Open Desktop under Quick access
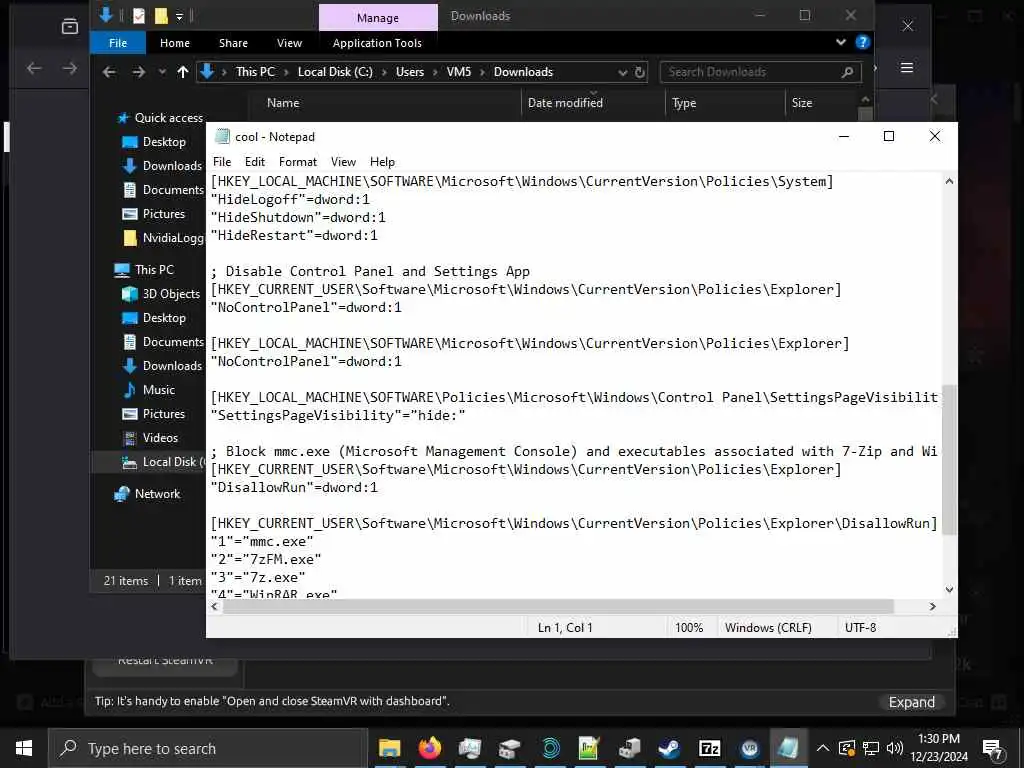The image size is (1024, 768). pyautogui.click(x=164, y=142)
